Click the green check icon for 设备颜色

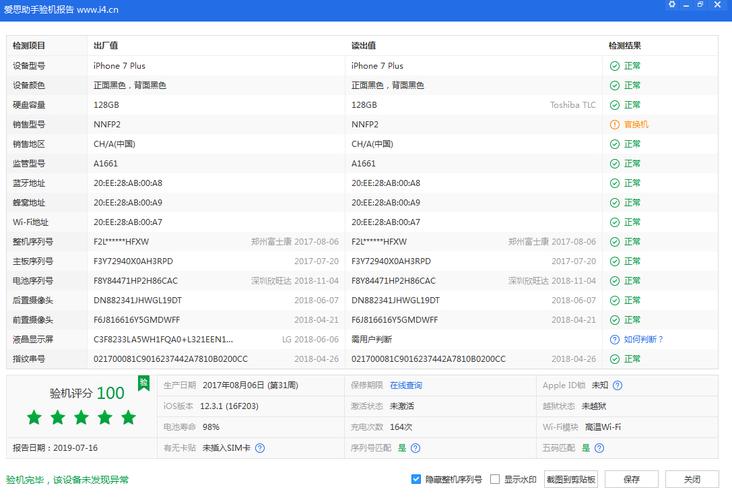615,85
